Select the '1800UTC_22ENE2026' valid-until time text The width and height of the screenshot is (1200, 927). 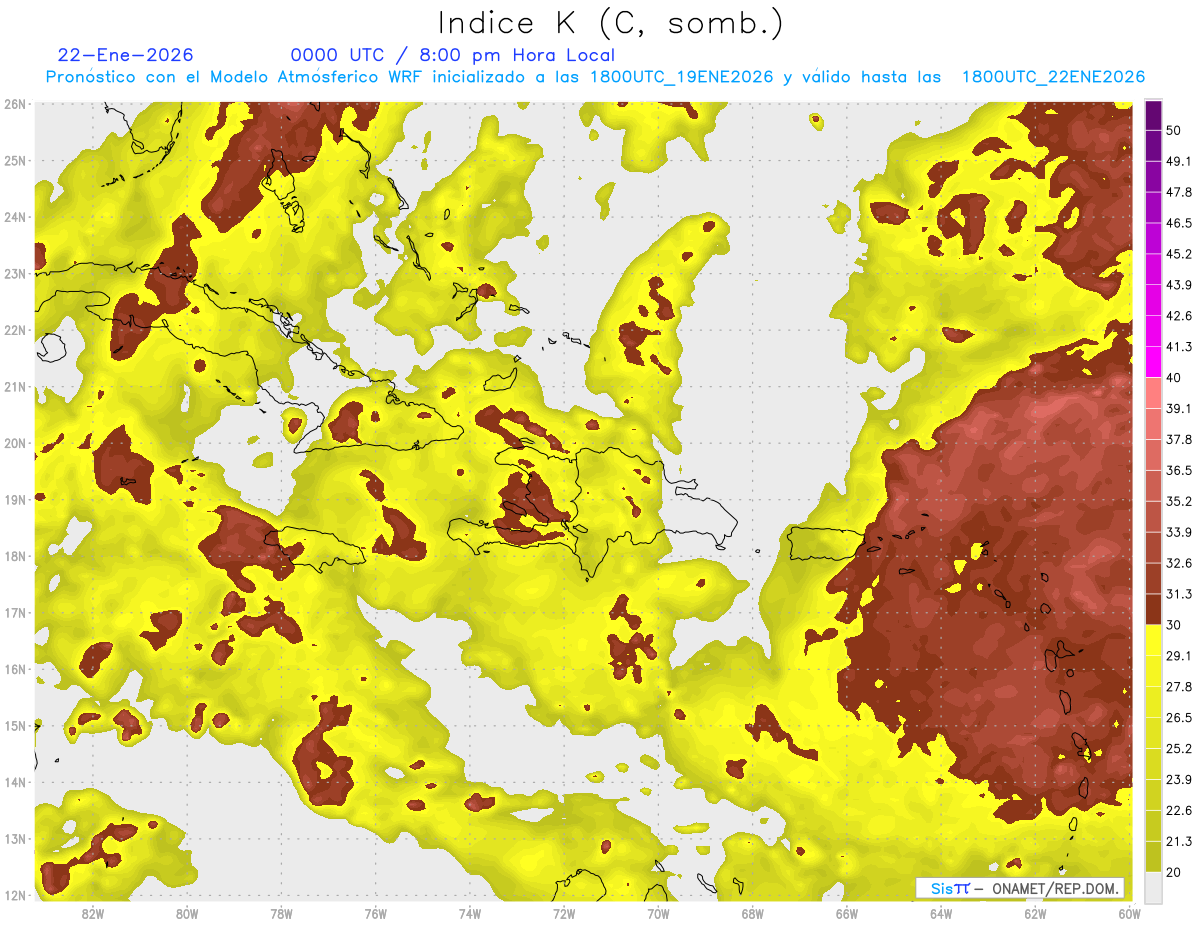[1053, 77]
